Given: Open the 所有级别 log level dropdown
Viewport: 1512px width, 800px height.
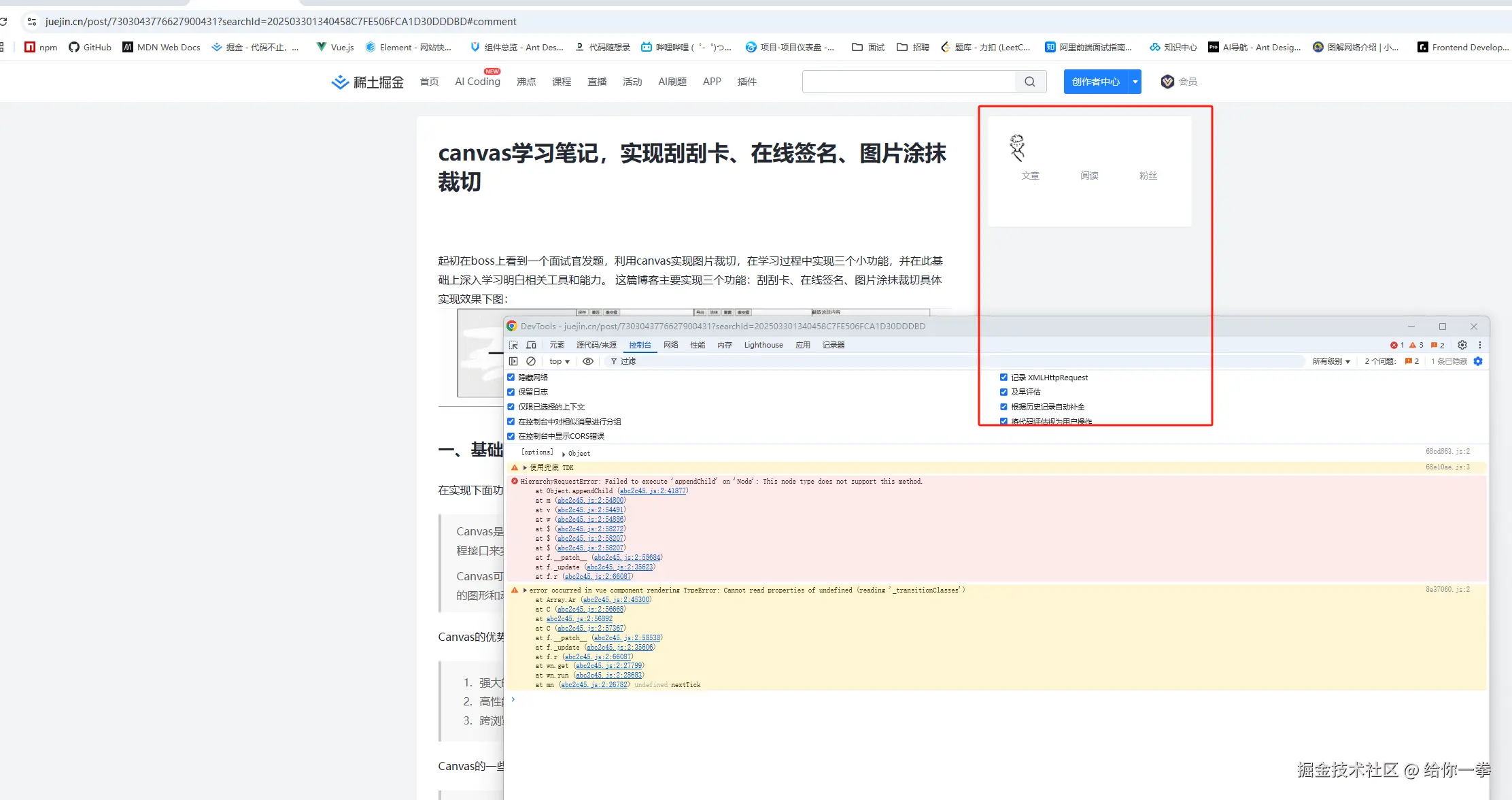Looking at the screenshot, I should pos(1331,361).
